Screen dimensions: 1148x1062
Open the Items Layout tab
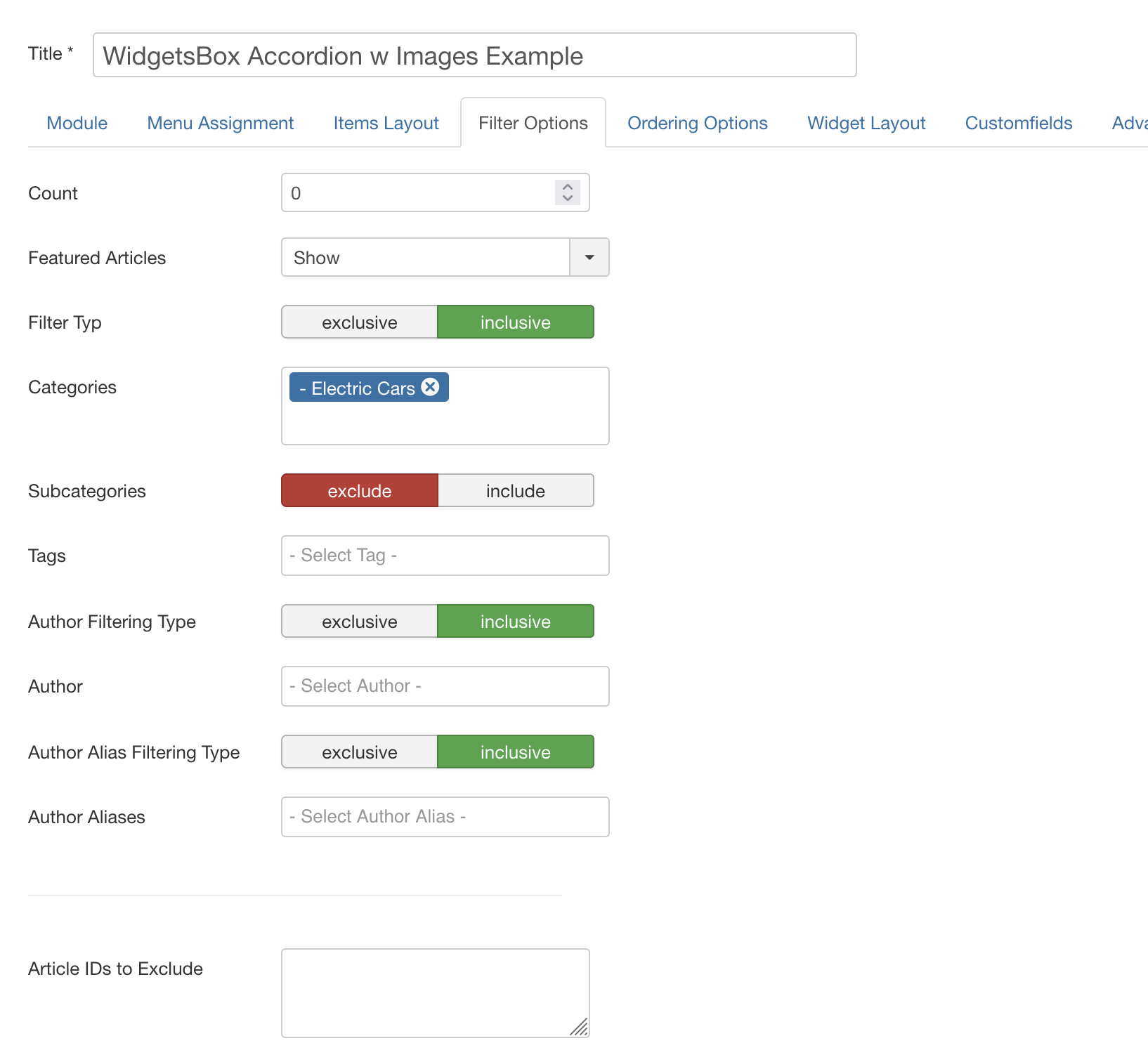386,123
